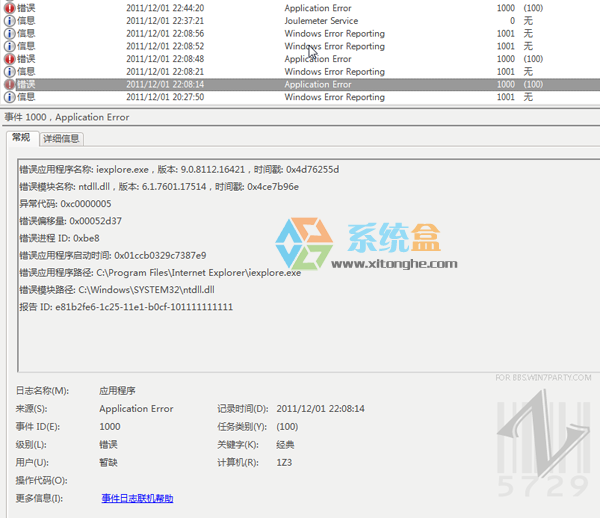The height and width of the screenshot is (518, 600).
Task: Click level value 错误 in details
Action: pyautogui.click(x=108, y=445)
